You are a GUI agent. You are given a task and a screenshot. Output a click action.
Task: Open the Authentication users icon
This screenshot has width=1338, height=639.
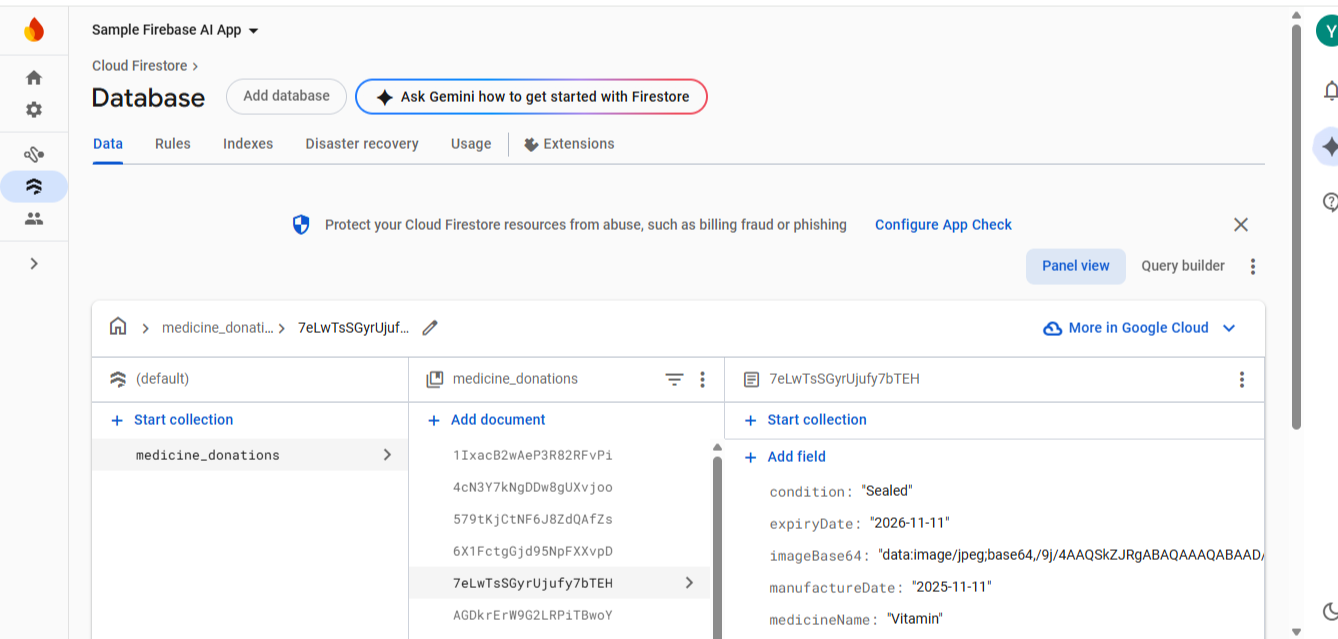click(x=34, y=218)
